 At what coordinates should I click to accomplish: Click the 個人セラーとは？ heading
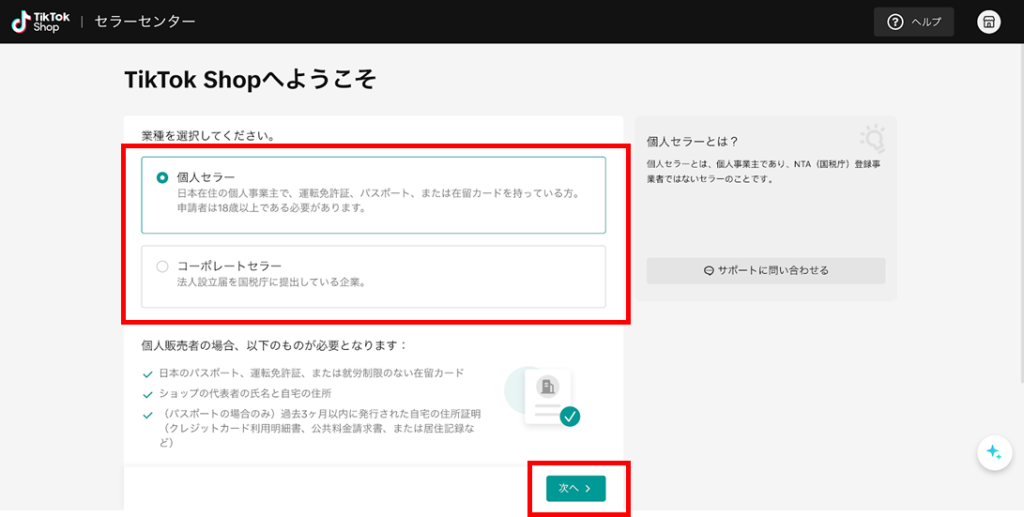click(691, 142)
